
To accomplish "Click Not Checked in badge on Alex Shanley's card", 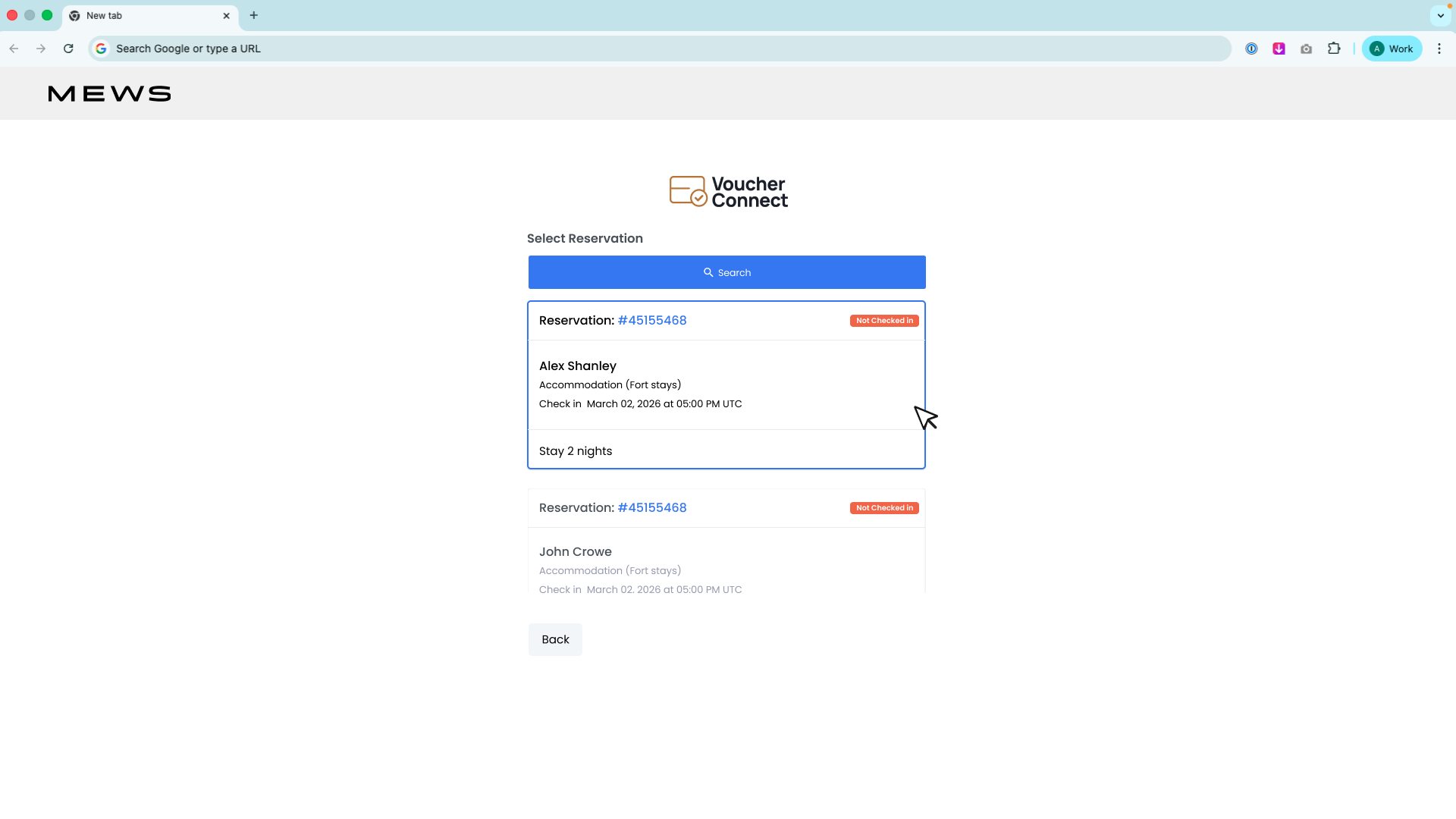I will 884,321.
